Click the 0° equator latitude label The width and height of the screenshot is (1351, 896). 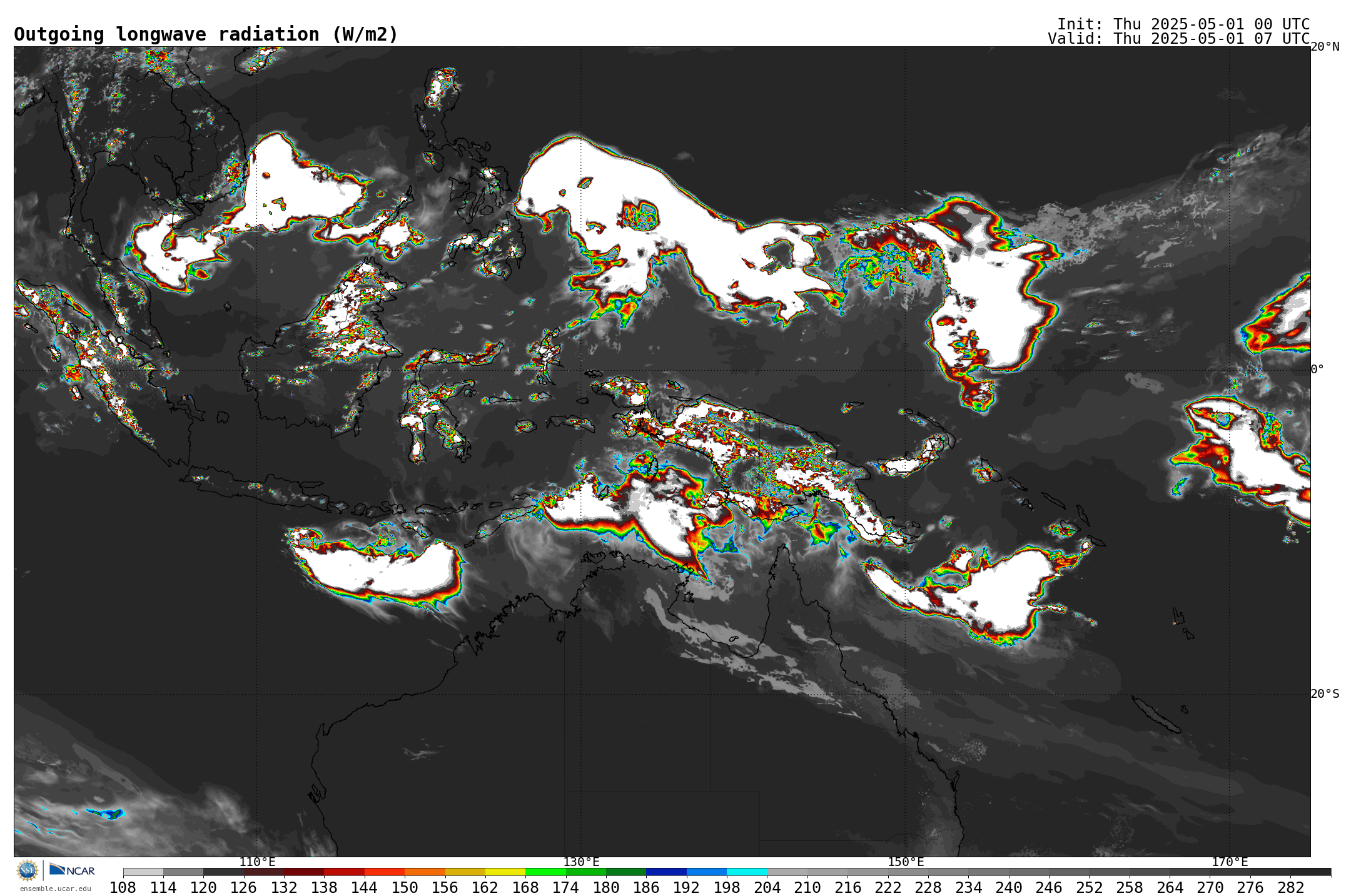coord(1317,370)
